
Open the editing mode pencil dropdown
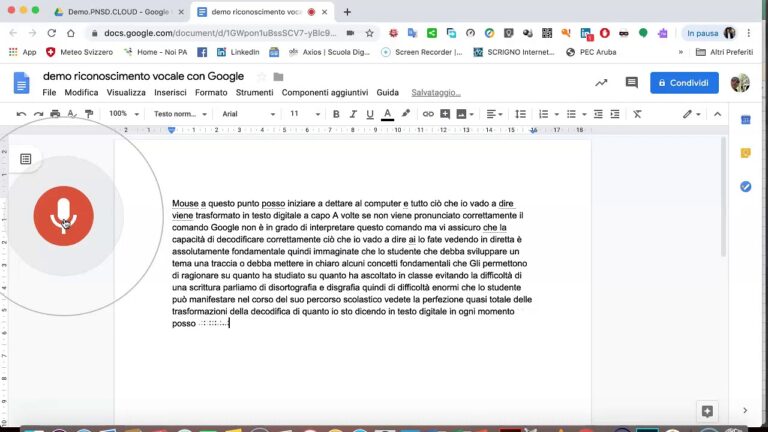pos(692,114)
